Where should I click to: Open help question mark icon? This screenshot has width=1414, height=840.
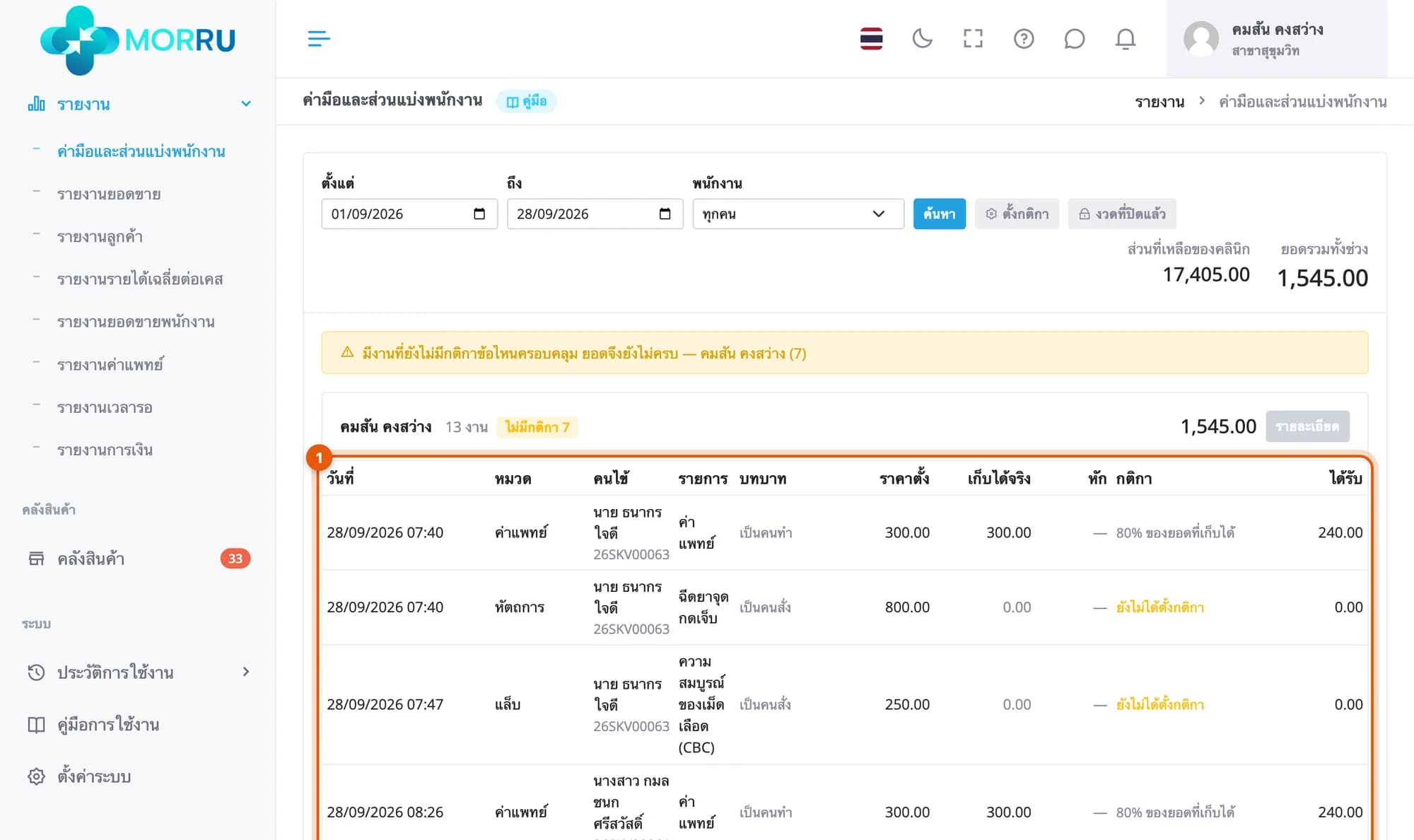coord(1024,38)
